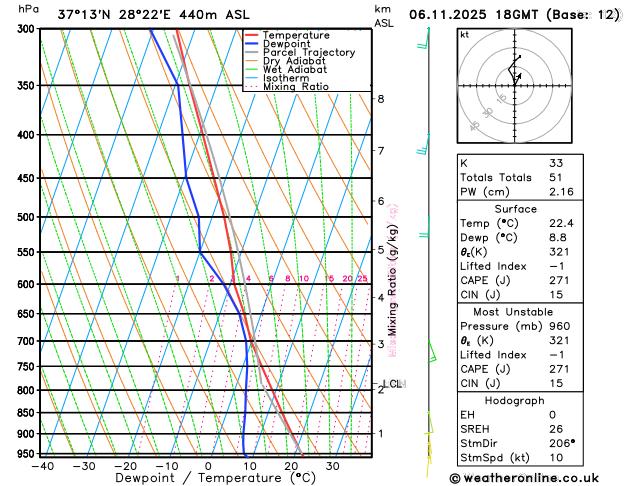629x486 pixels.
Task: Click the date and time title text
Action: click(x=514, y=15)
